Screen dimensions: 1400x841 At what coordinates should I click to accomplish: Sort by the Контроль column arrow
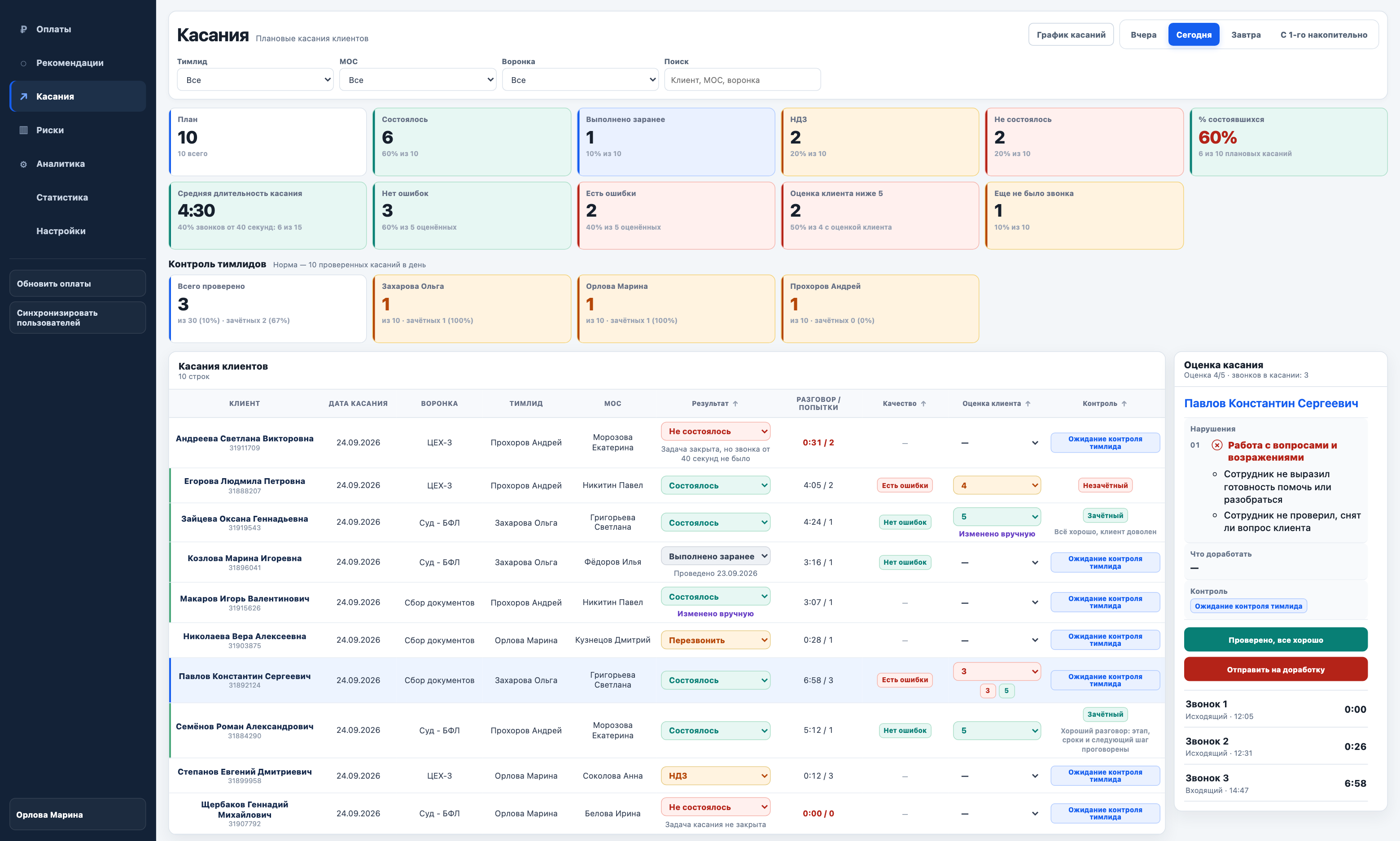[x=1124, y=404]
